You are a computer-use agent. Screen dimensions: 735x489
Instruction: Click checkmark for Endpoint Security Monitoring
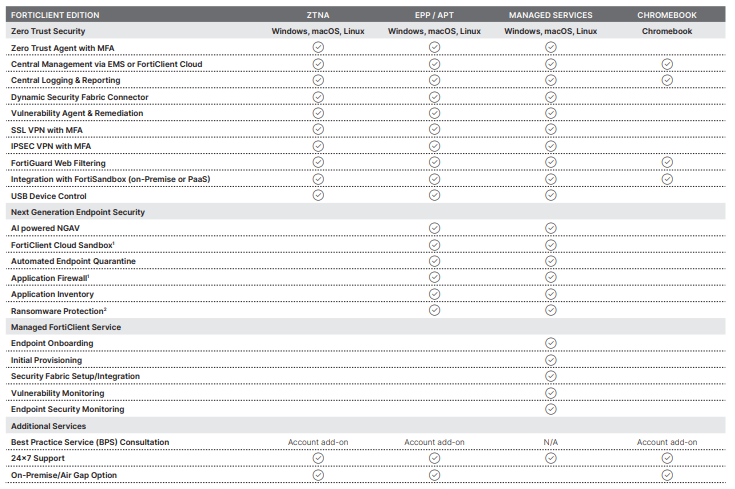click(x=551, y=409)
